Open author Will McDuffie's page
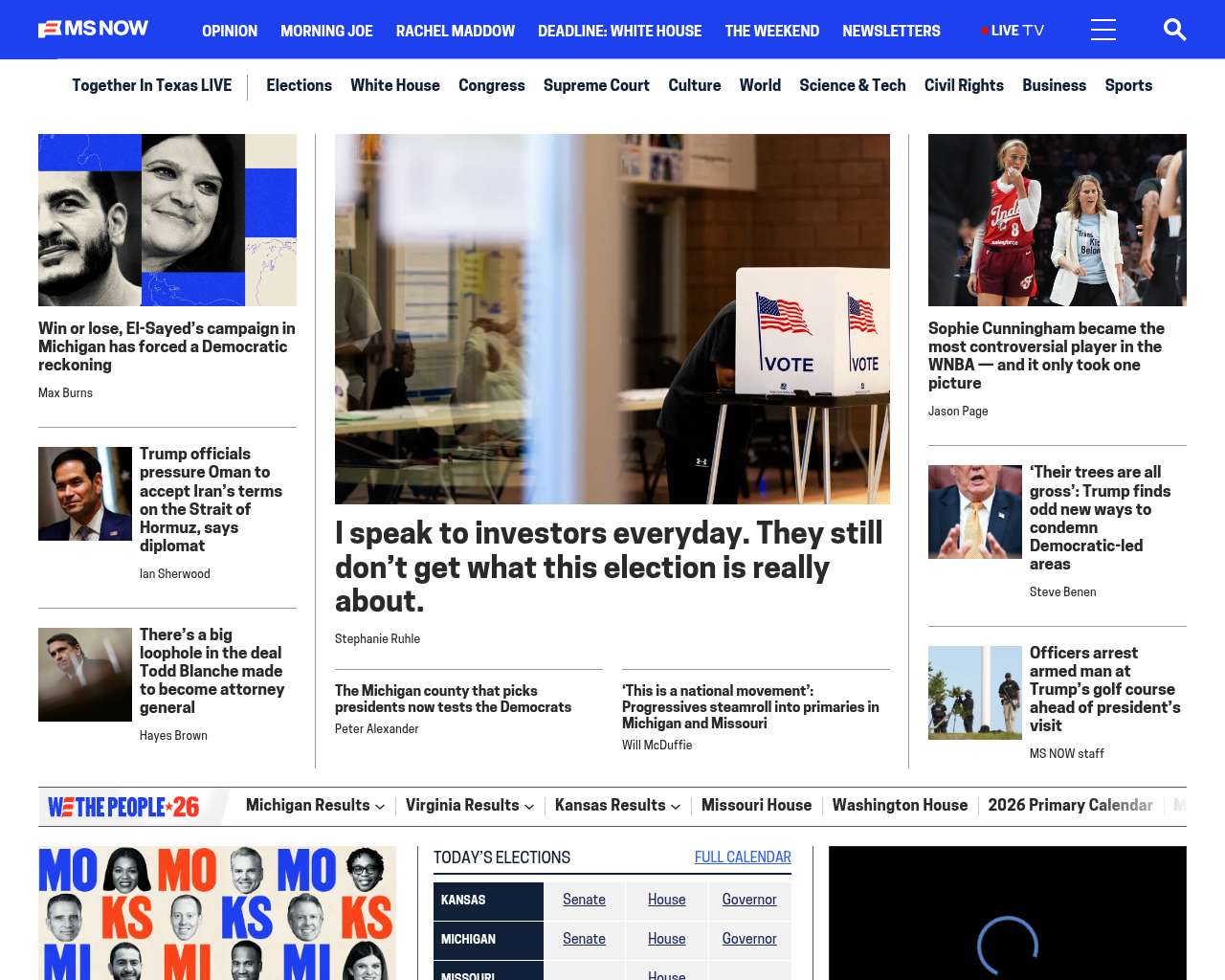1225x980 pixels. 657,746
